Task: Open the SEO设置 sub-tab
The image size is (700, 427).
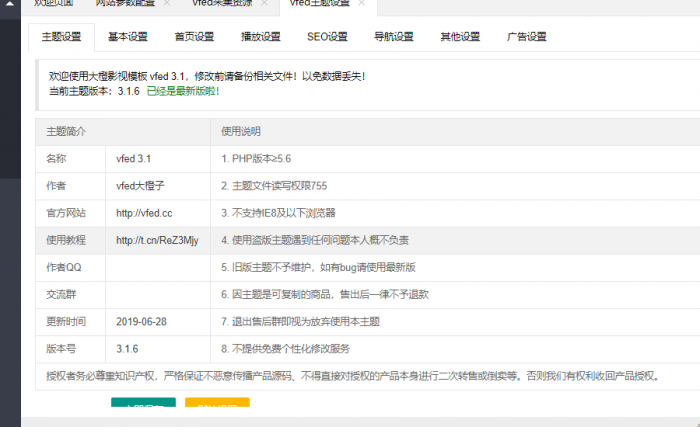Action: coord(327,37)
